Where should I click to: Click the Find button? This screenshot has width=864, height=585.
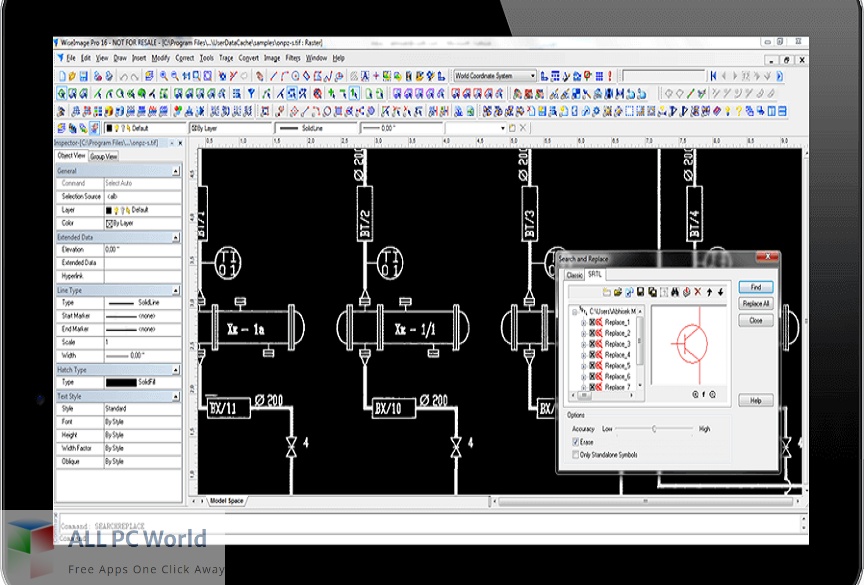pos(755,287)
